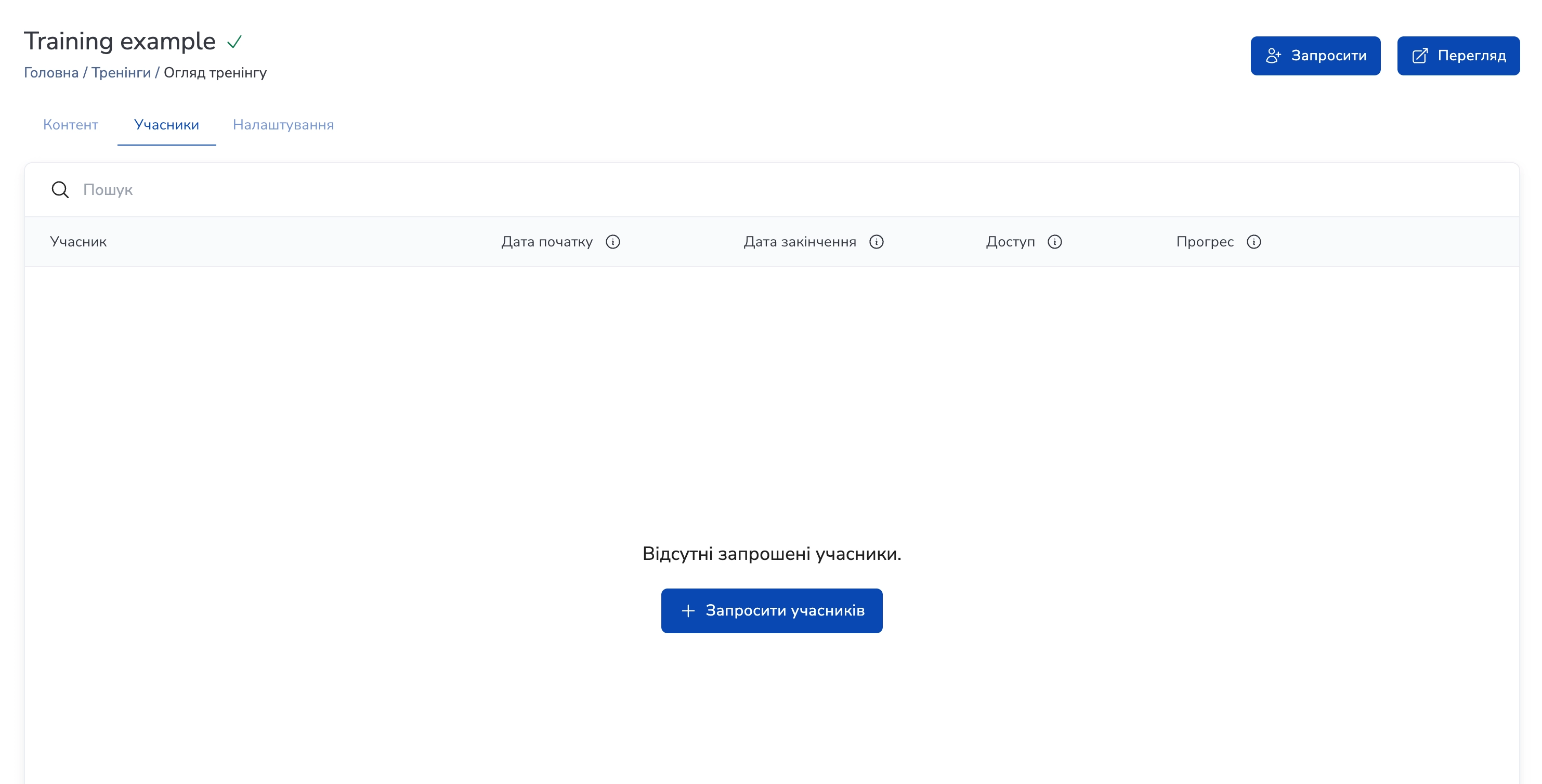Screen dimensions: 1542x784
Task: Select the Учасники tab
Action: (x=166, y=124)
